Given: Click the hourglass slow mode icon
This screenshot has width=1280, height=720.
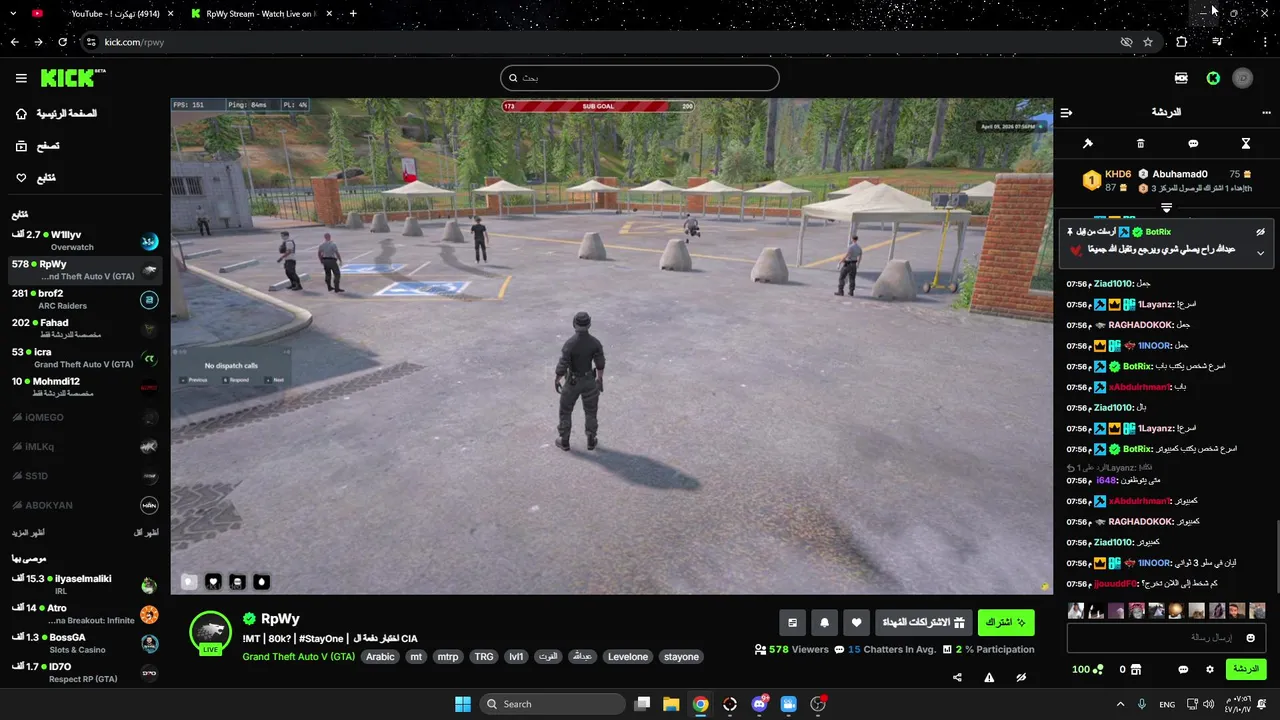Looking at the screenshot, I should [1246, 144].
